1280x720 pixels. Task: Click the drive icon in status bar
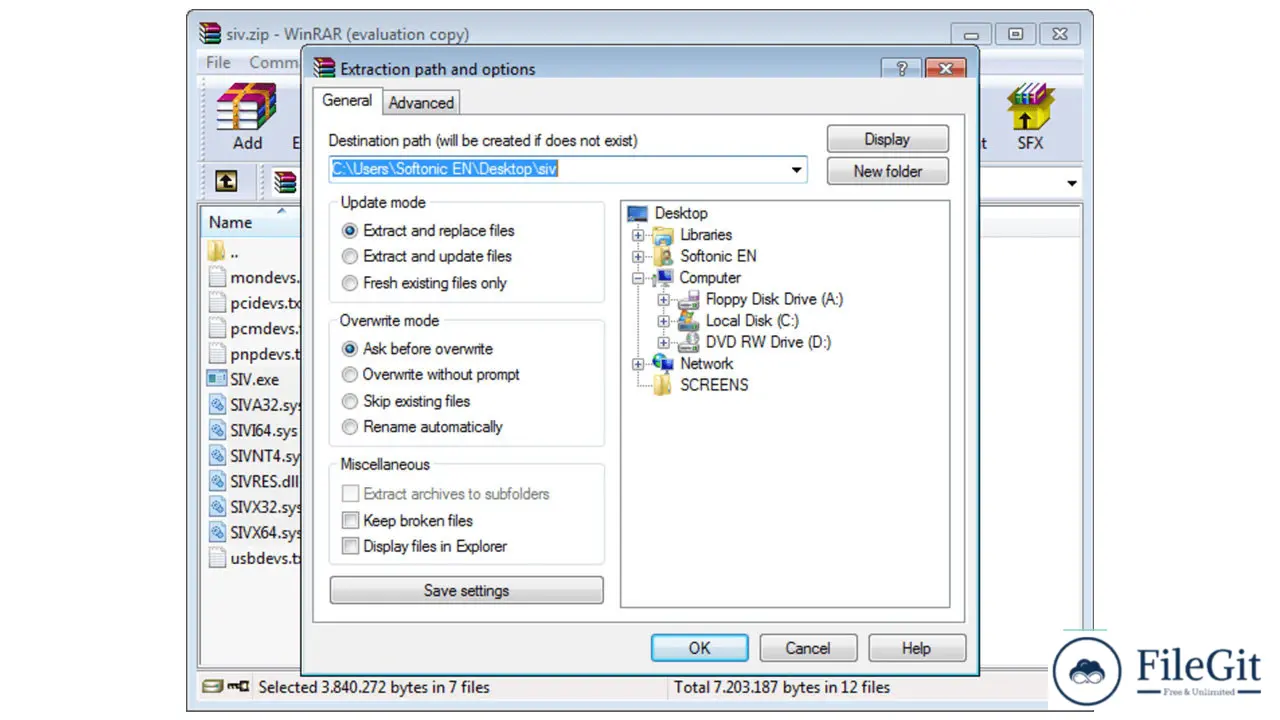[212, 687]
